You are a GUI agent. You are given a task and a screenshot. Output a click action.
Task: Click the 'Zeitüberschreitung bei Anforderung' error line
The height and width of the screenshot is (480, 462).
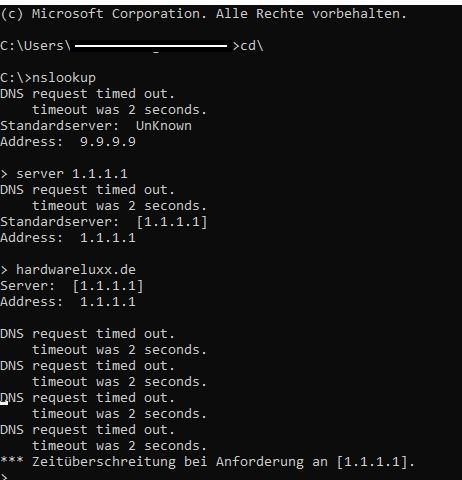coord(207,462)
